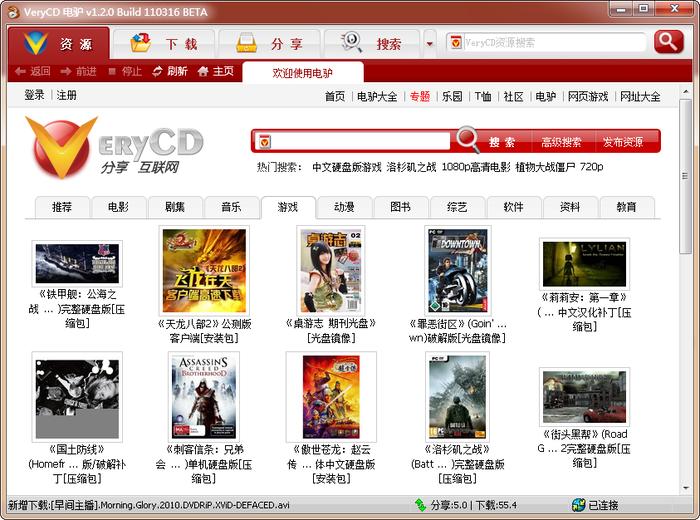Expand the dropdown arrow beside 搜索

point(429,44)
